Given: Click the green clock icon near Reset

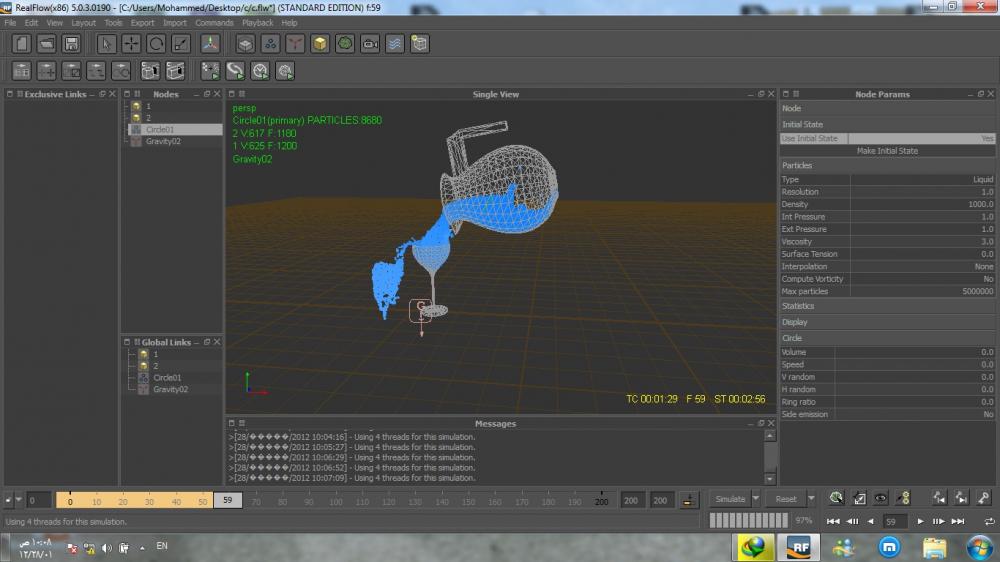Looking at the screenshot, I should coord(836,498).
